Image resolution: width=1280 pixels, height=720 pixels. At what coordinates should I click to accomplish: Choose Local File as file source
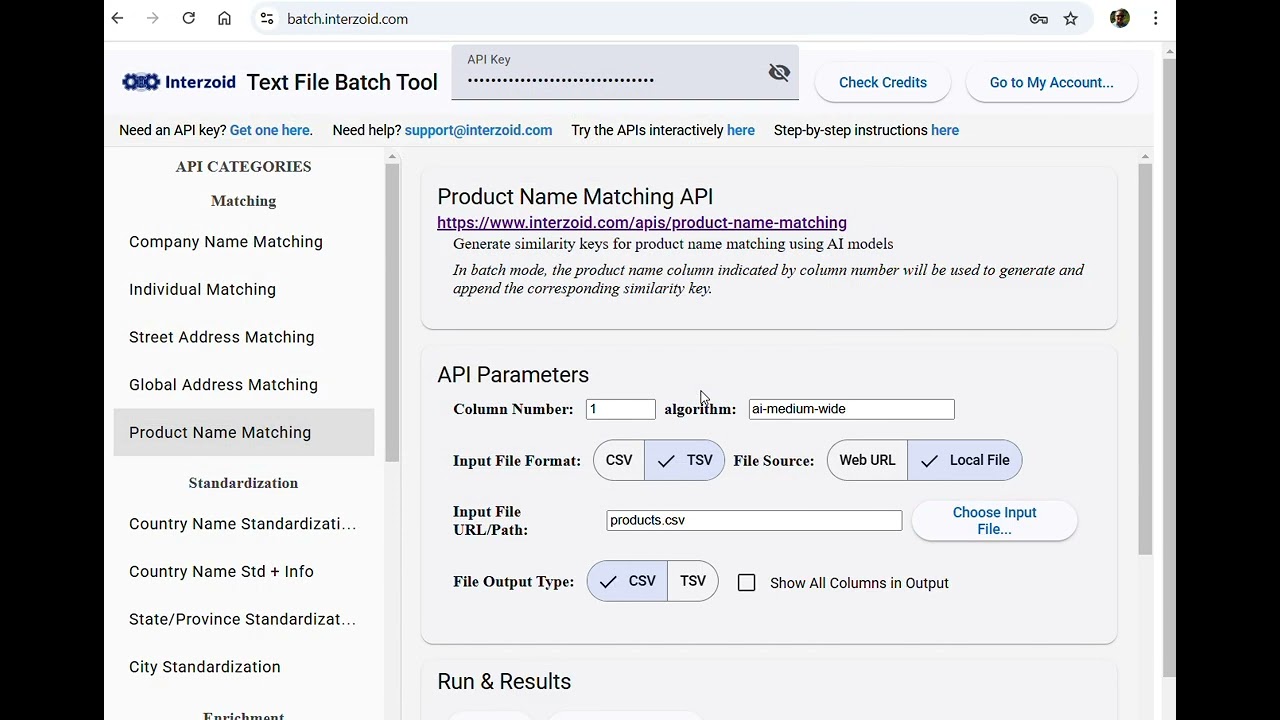click(x=965, y=460)
